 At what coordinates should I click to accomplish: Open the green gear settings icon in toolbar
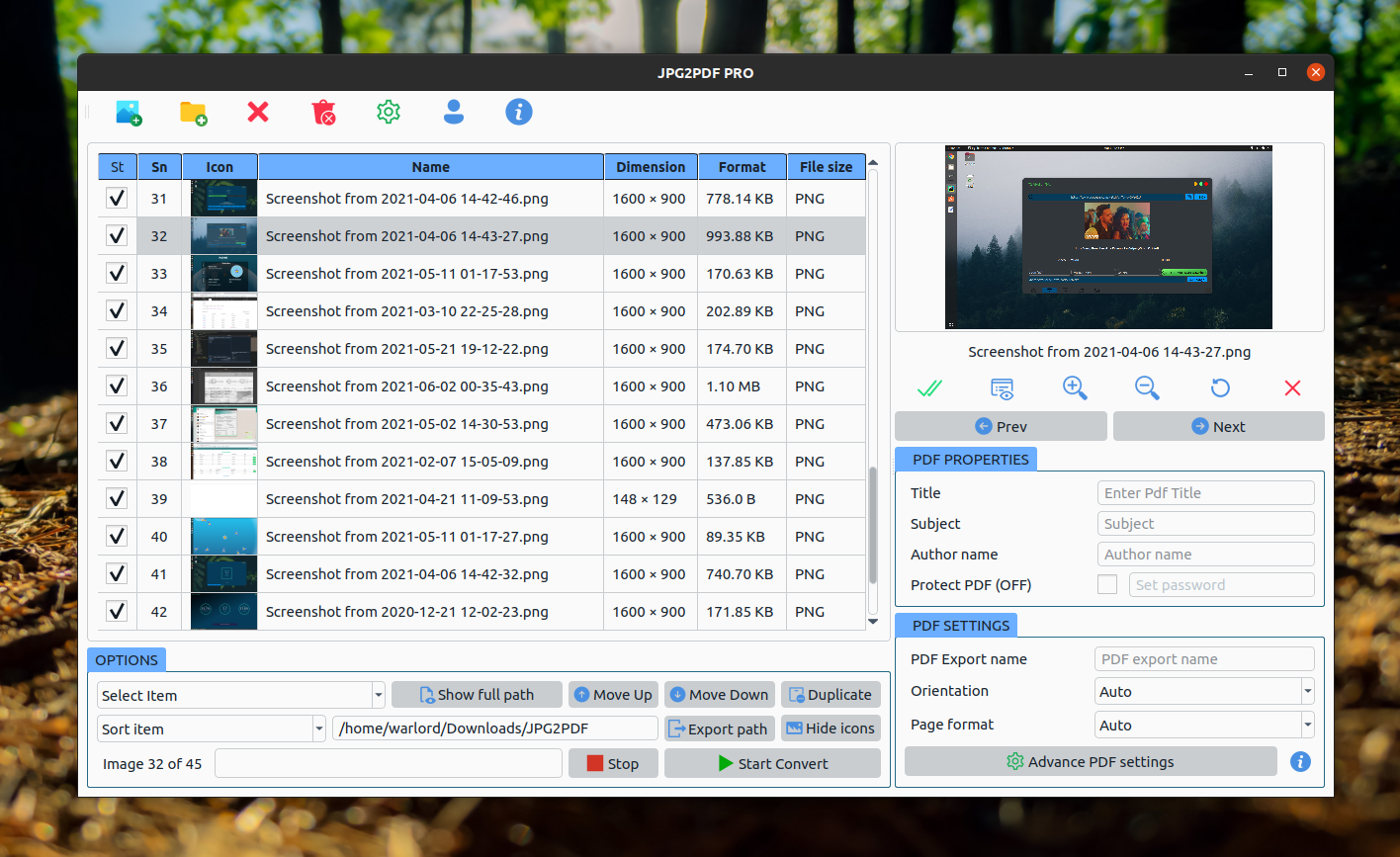pyautogui.click(x=389, y=112)
